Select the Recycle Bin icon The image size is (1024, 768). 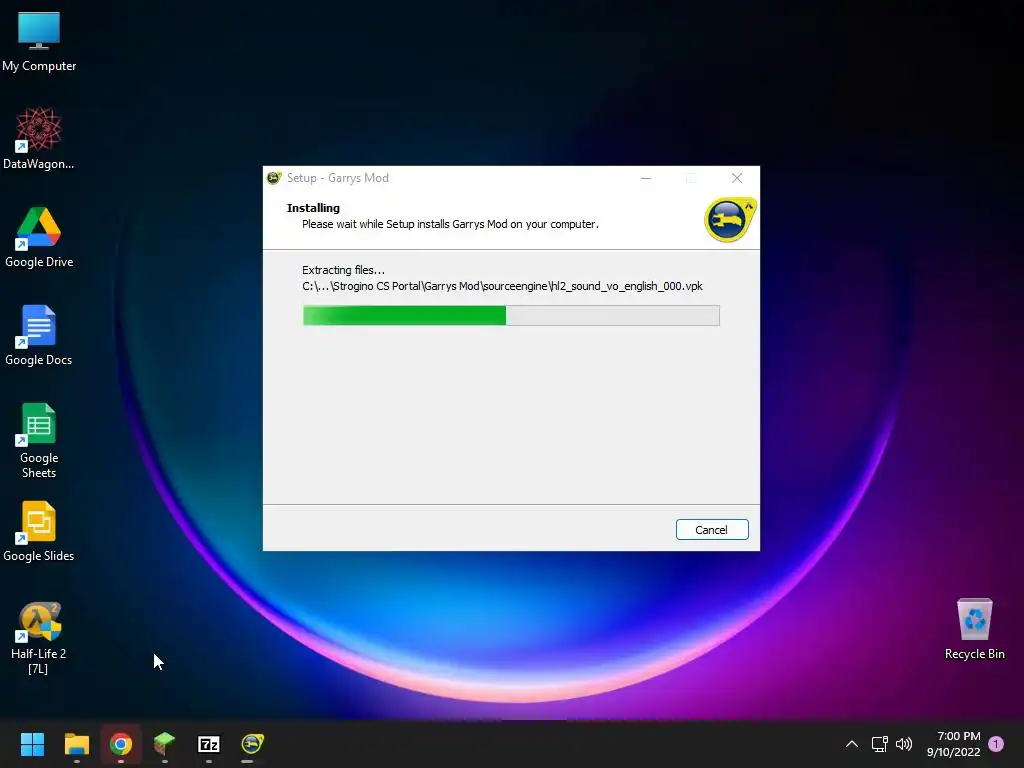974,629
